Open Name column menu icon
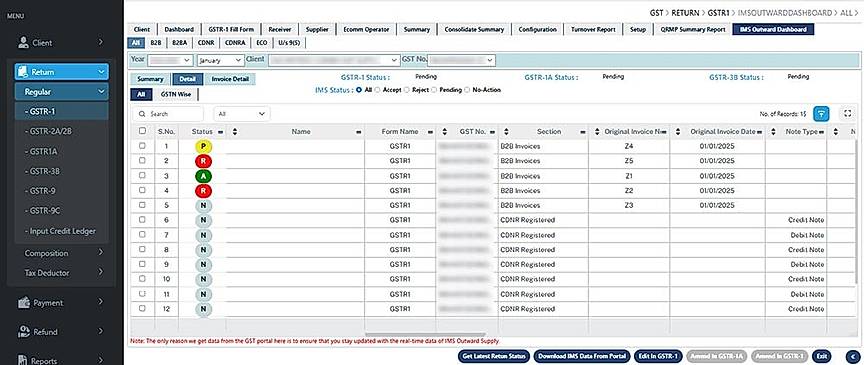The height and width of the screenshot is (365, 864). coord(358,132)
